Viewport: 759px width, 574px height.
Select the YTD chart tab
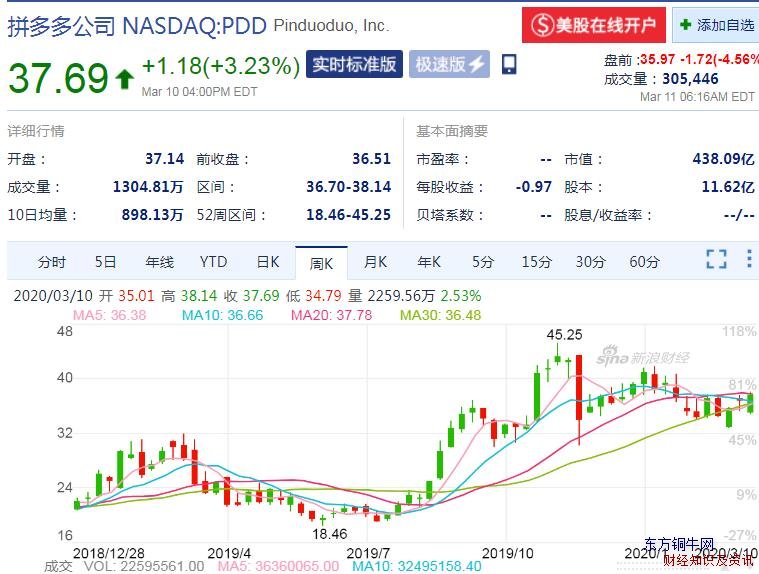[213, 262]
